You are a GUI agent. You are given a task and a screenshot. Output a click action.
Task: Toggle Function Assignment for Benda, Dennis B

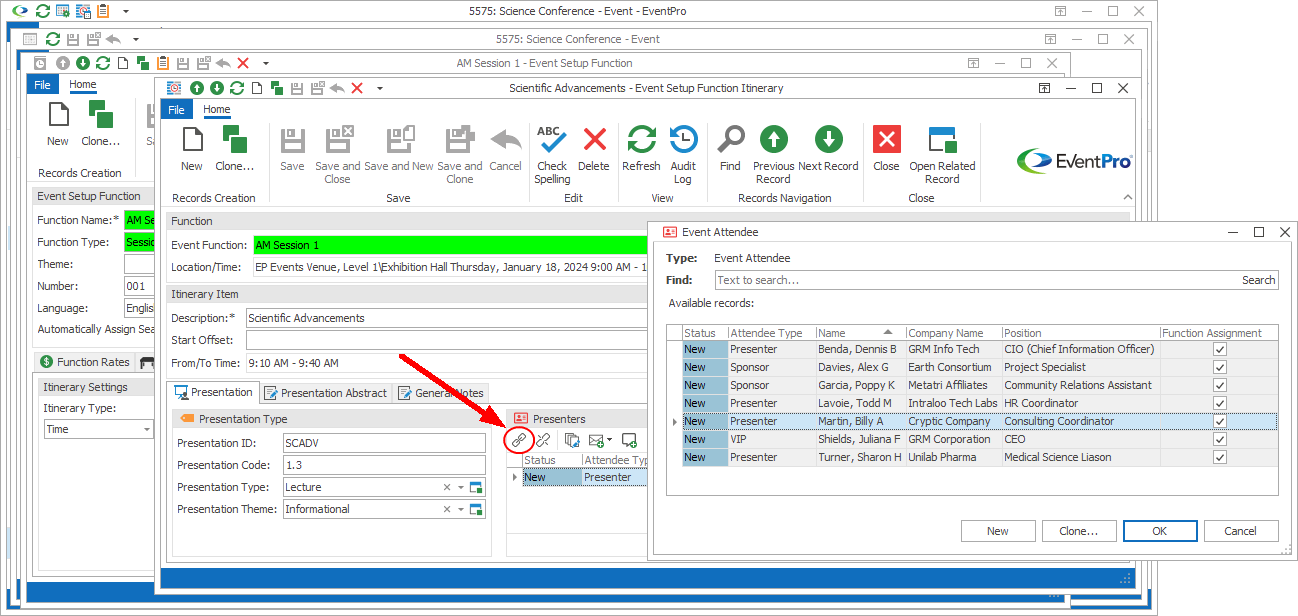(1219, 349)
